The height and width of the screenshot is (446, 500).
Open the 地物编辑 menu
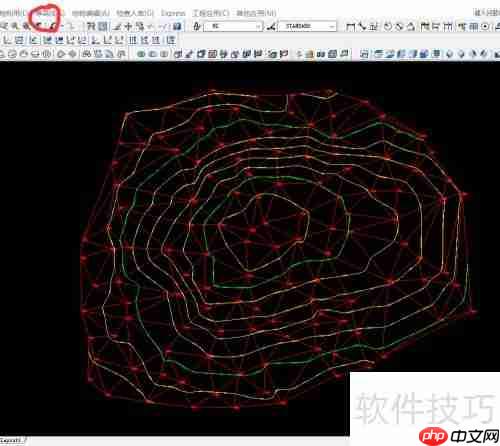pos(91,13)
